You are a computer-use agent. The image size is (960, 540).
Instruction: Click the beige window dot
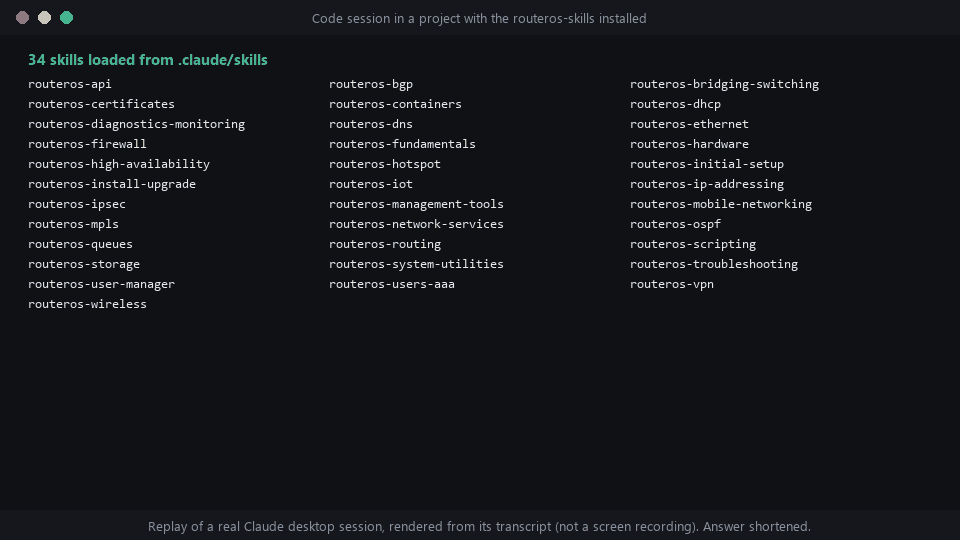45,18
